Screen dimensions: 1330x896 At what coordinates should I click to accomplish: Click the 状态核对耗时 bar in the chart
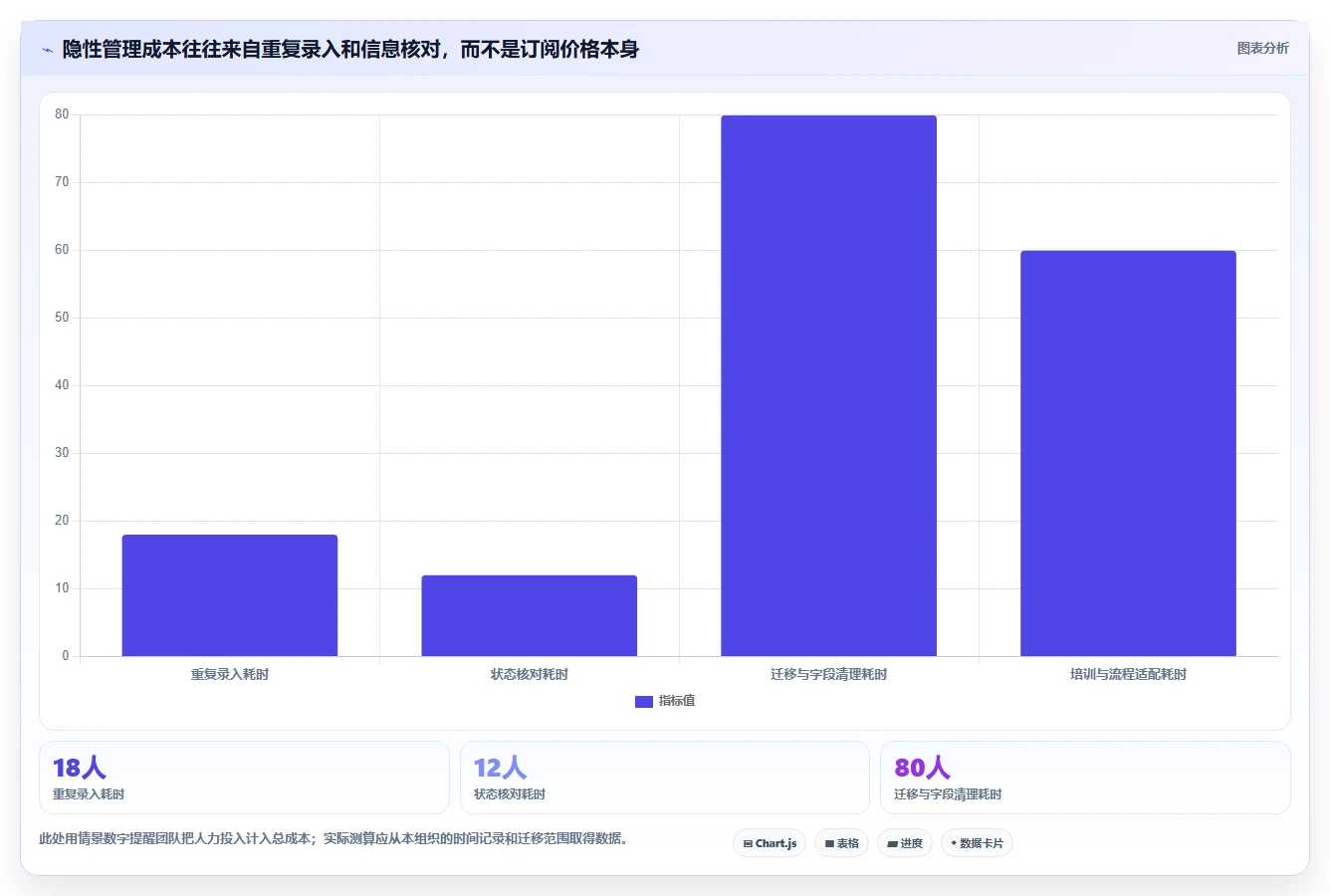point(530,615)
